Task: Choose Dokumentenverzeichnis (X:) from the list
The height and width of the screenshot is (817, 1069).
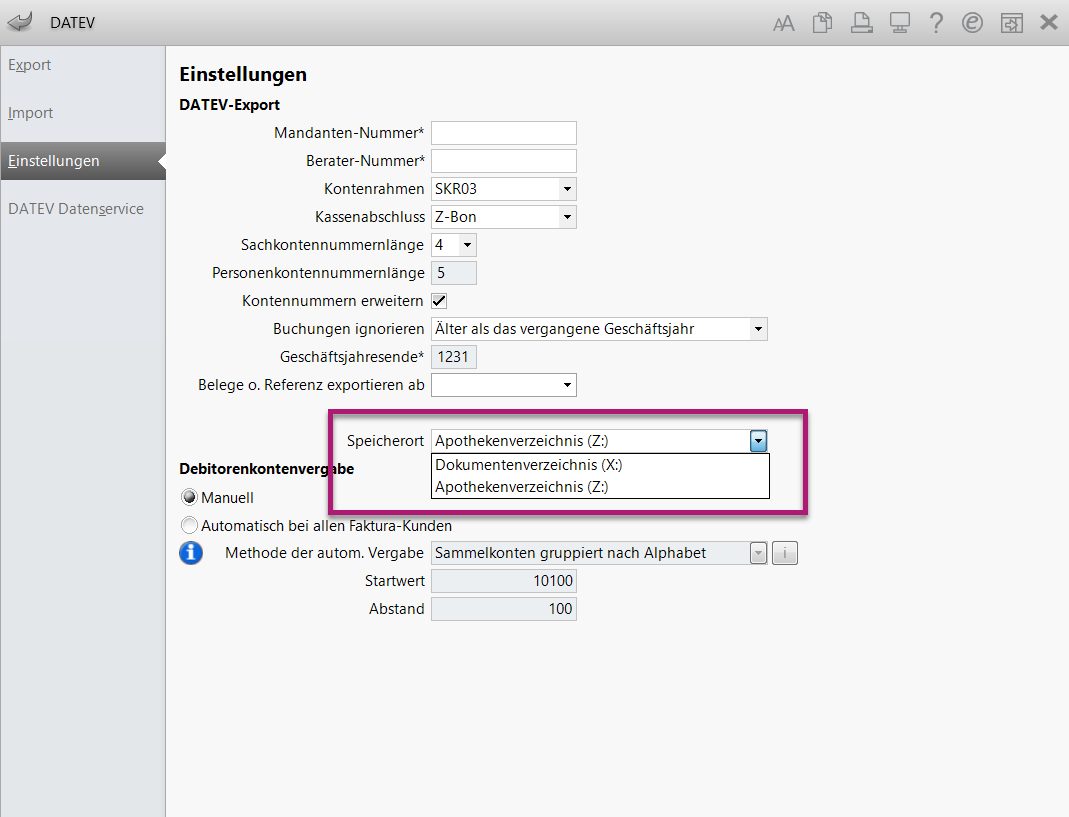Action: [x=530, y=465]
